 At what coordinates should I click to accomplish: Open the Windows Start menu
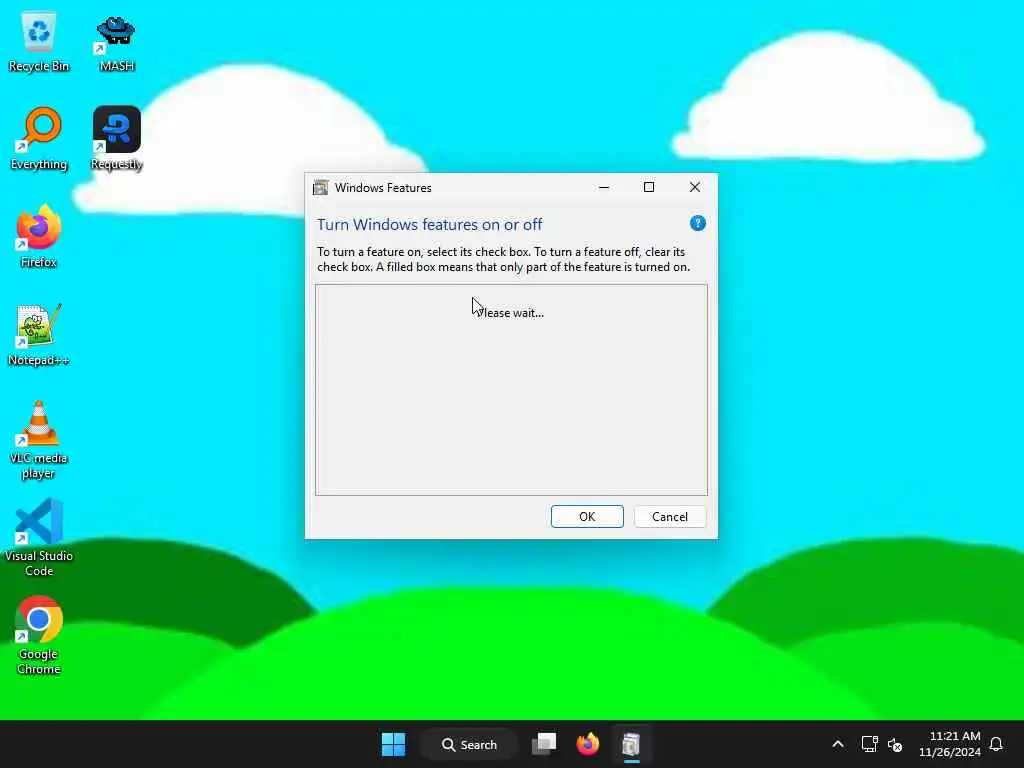(x=393, y=744)
